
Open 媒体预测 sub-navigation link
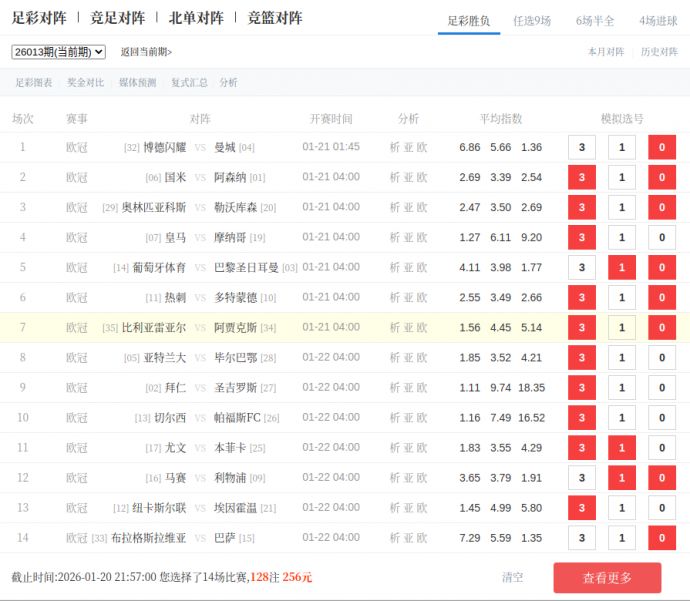(x=137, y=83)
